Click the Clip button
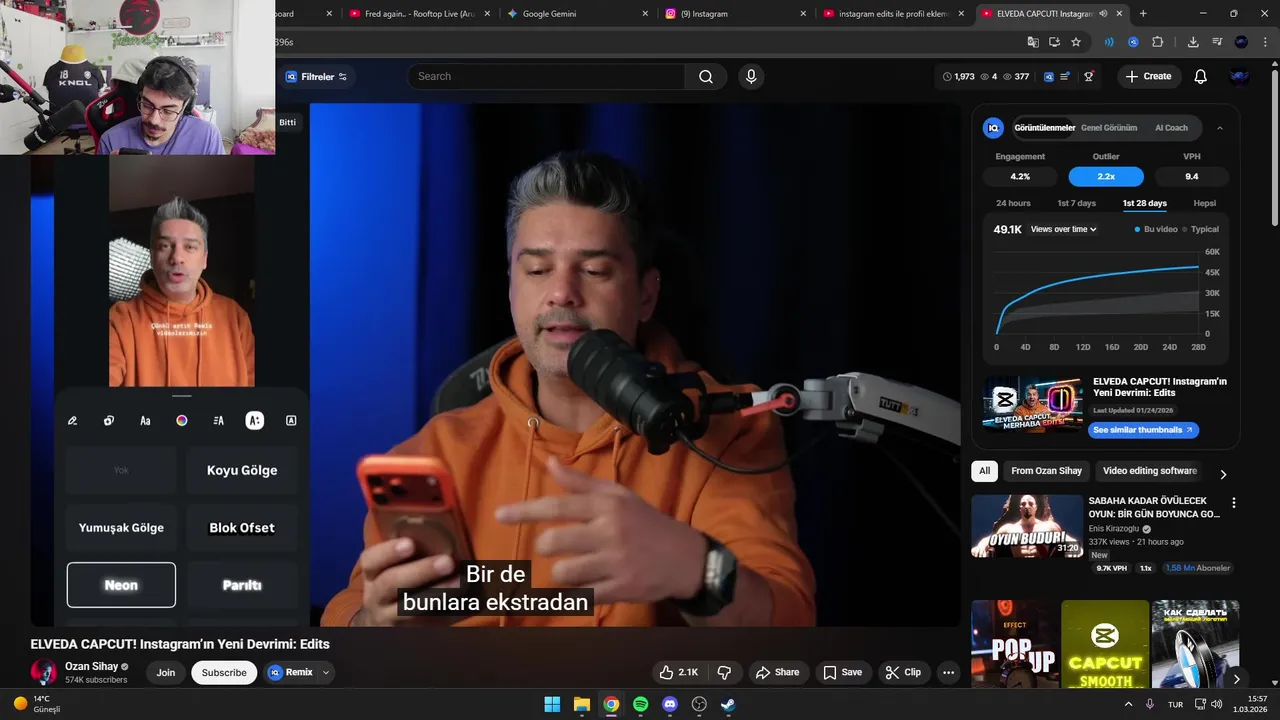This screenshot has height=720, width=1280. point(903,672)
